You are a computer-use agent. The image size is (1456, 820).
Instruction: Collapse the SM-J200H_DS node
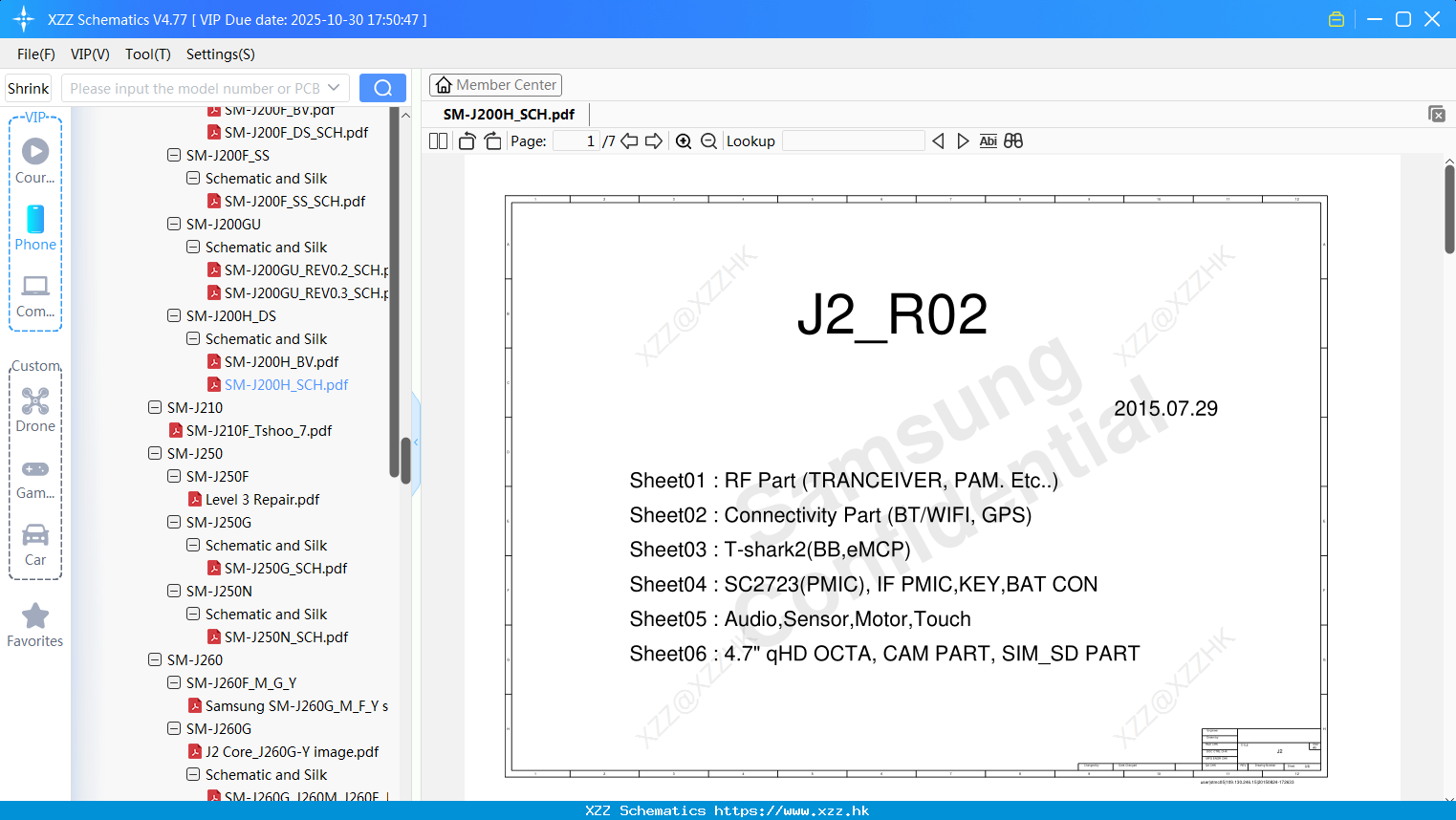(x=174, y=315)
